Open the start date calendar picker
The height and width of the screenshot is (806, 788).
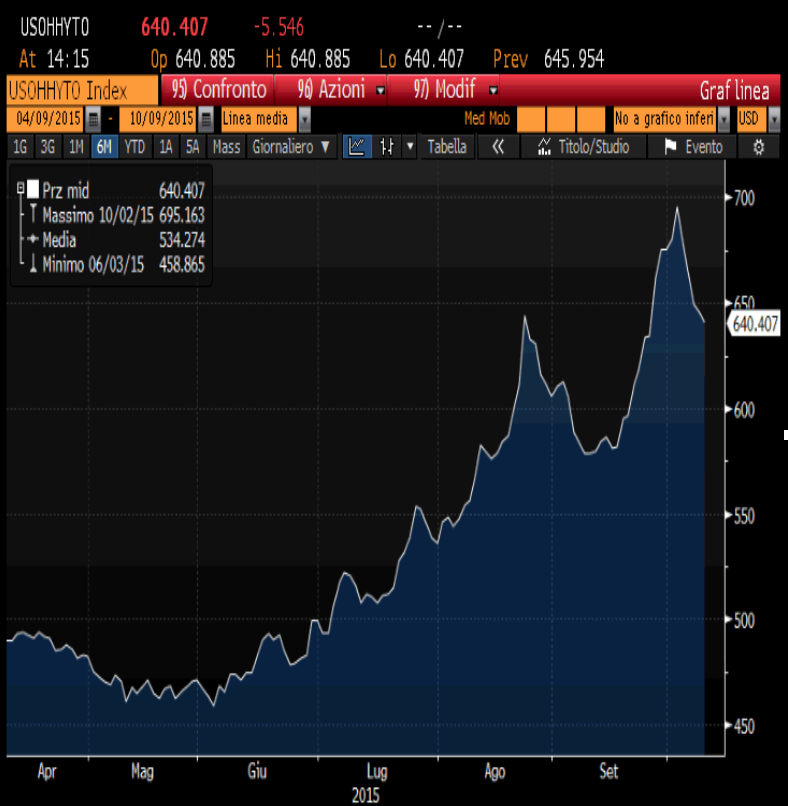[93, 119]
